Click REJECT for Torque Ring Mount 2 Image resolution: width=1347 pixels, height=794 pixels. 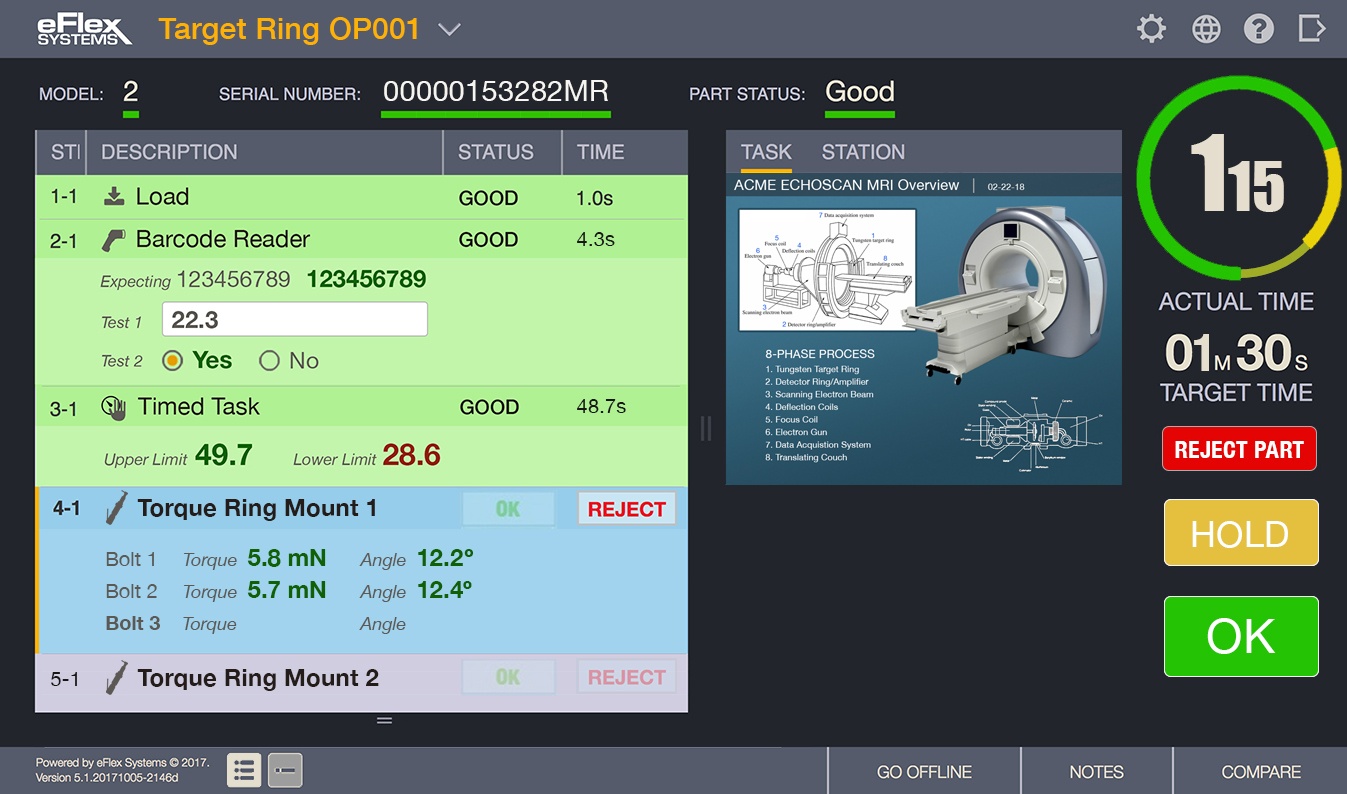(x=627, y=678)
